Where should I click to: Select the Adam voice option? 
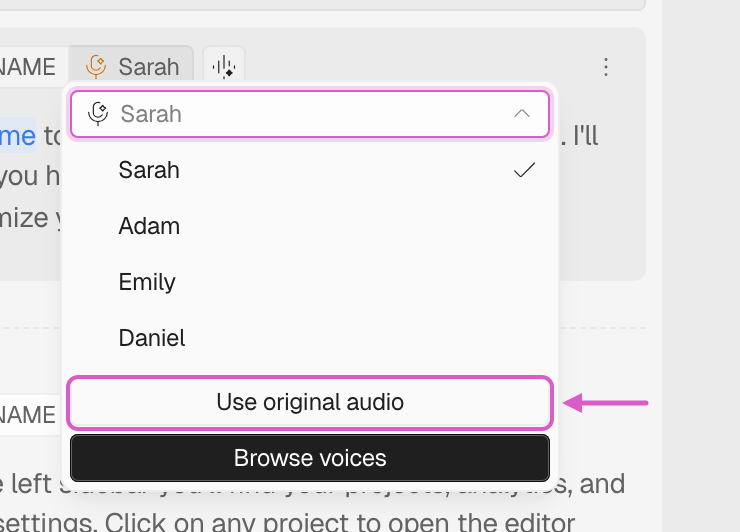pyautogui.click(x=310, y=226)
